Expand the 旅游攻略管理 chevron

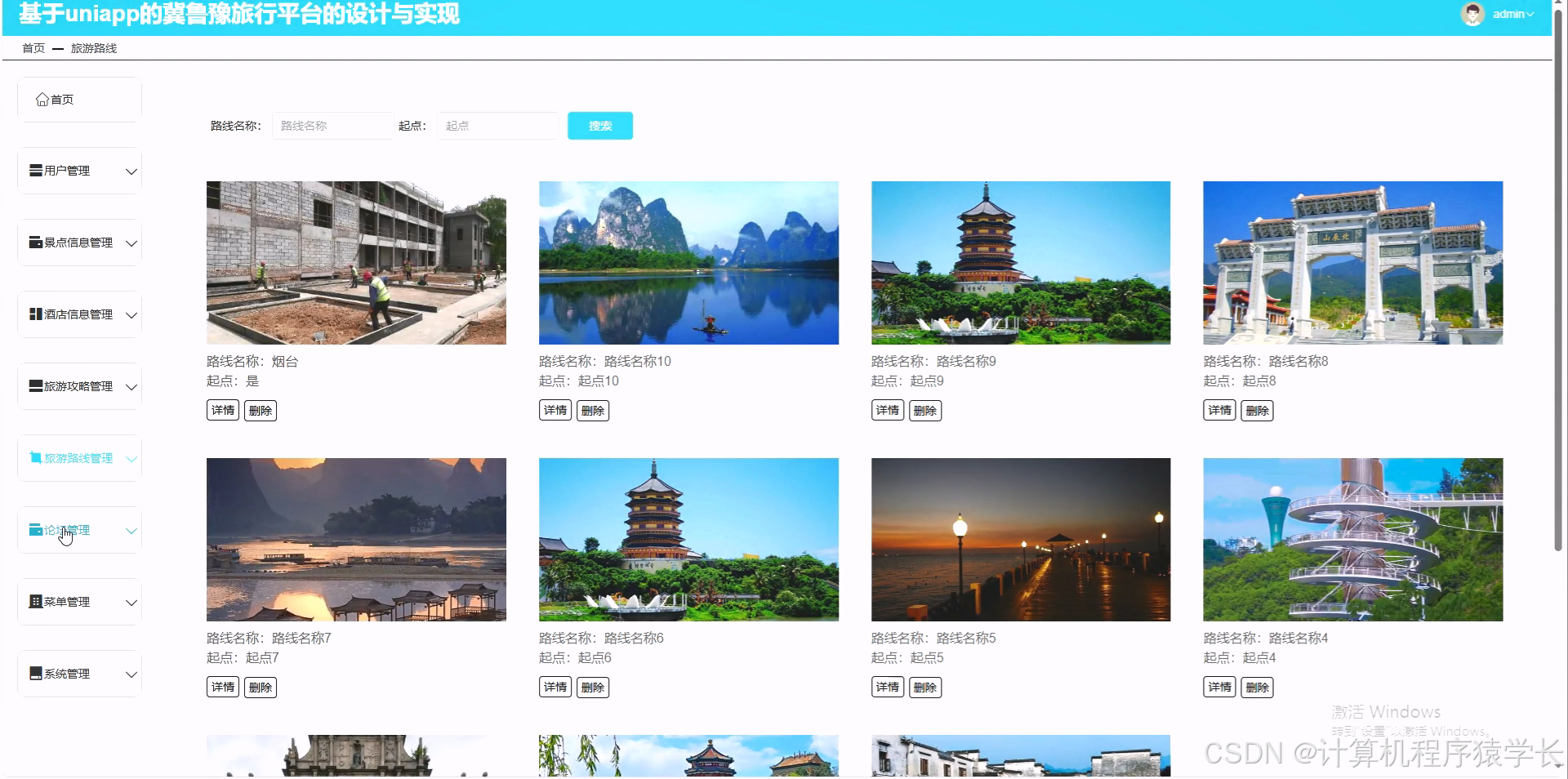(x=131, y=387)
